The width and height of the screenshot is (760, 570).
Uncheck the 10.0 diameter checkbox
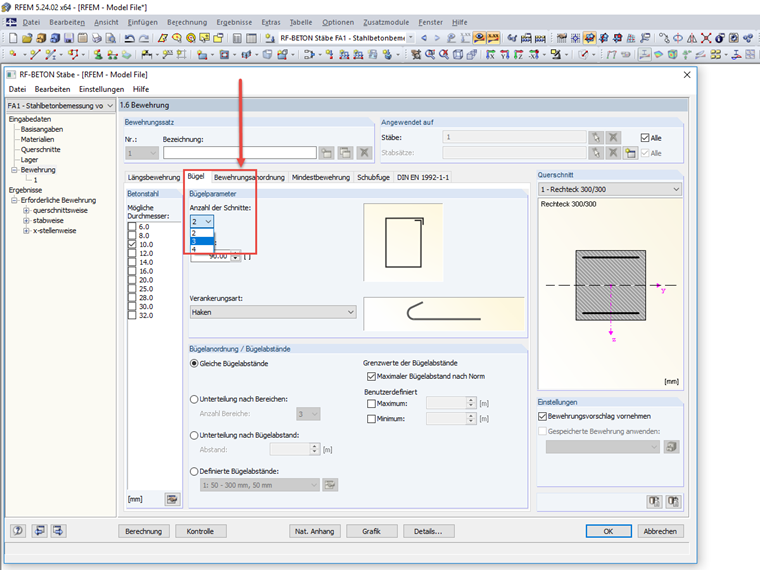[x=132, y=244]
